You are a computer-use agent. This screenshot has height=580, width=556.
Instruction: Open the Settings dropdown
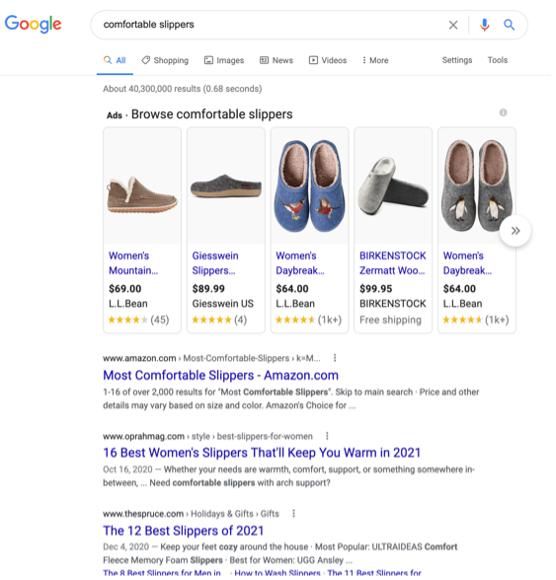457,60
